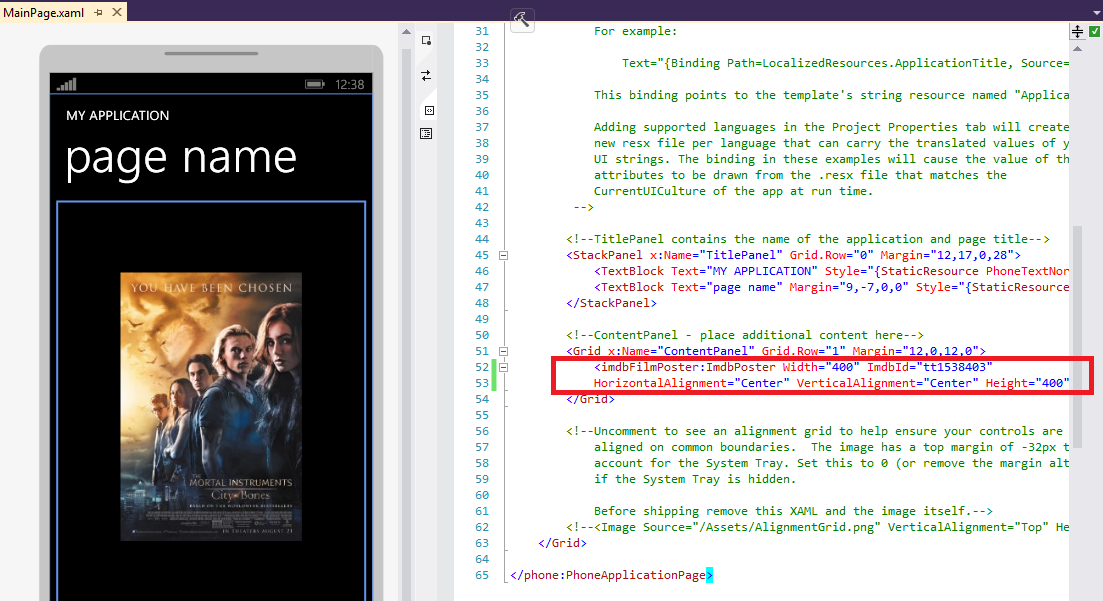This screenshot has height=601, width=1103.
Task: Click the designer pane scroll-up arrow
Action: (406, 32)
